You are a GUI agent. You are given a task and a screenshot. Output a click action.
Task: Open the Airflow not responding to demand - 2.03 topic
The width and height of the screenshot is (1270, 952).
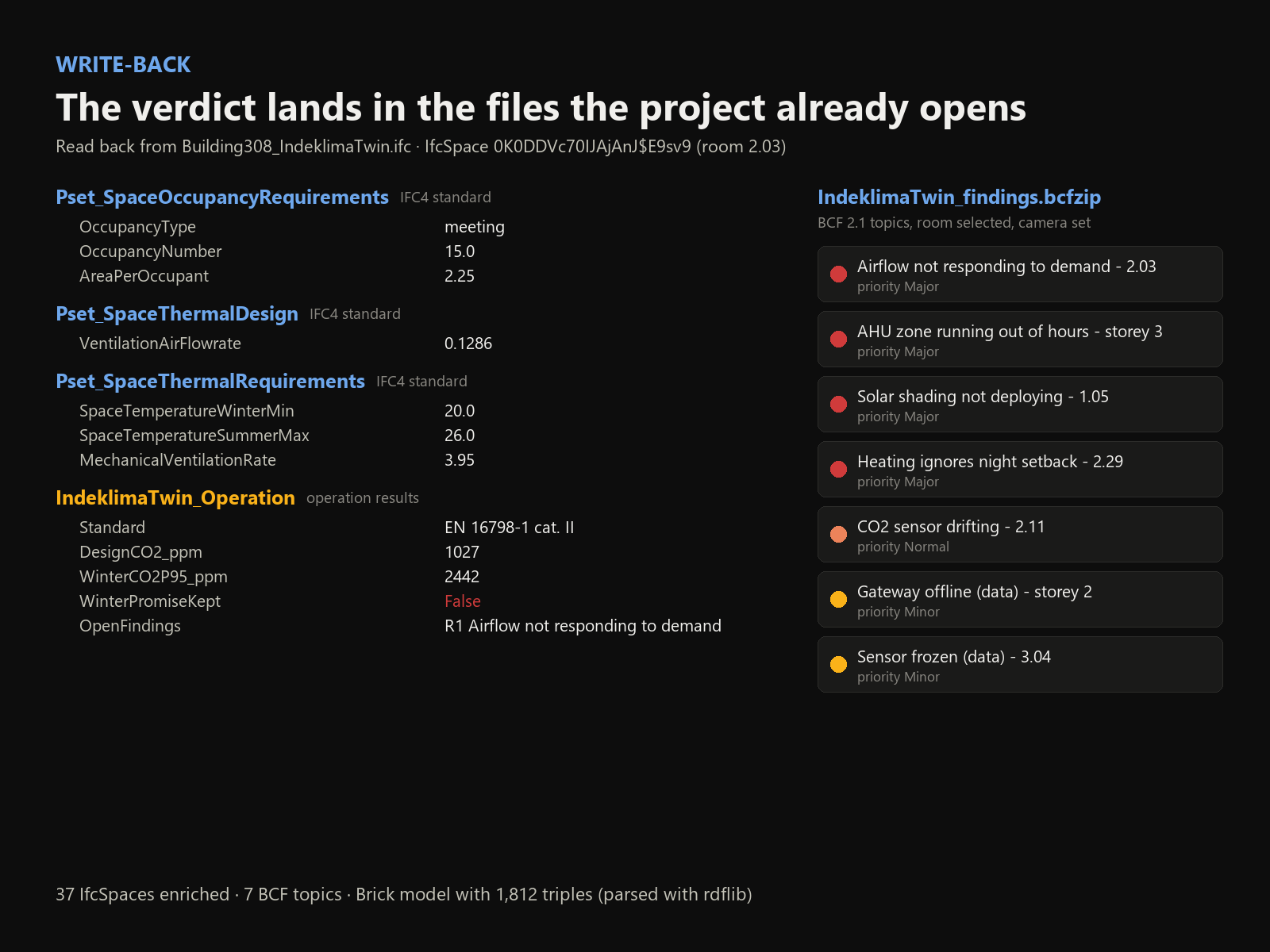point(1020,274)
